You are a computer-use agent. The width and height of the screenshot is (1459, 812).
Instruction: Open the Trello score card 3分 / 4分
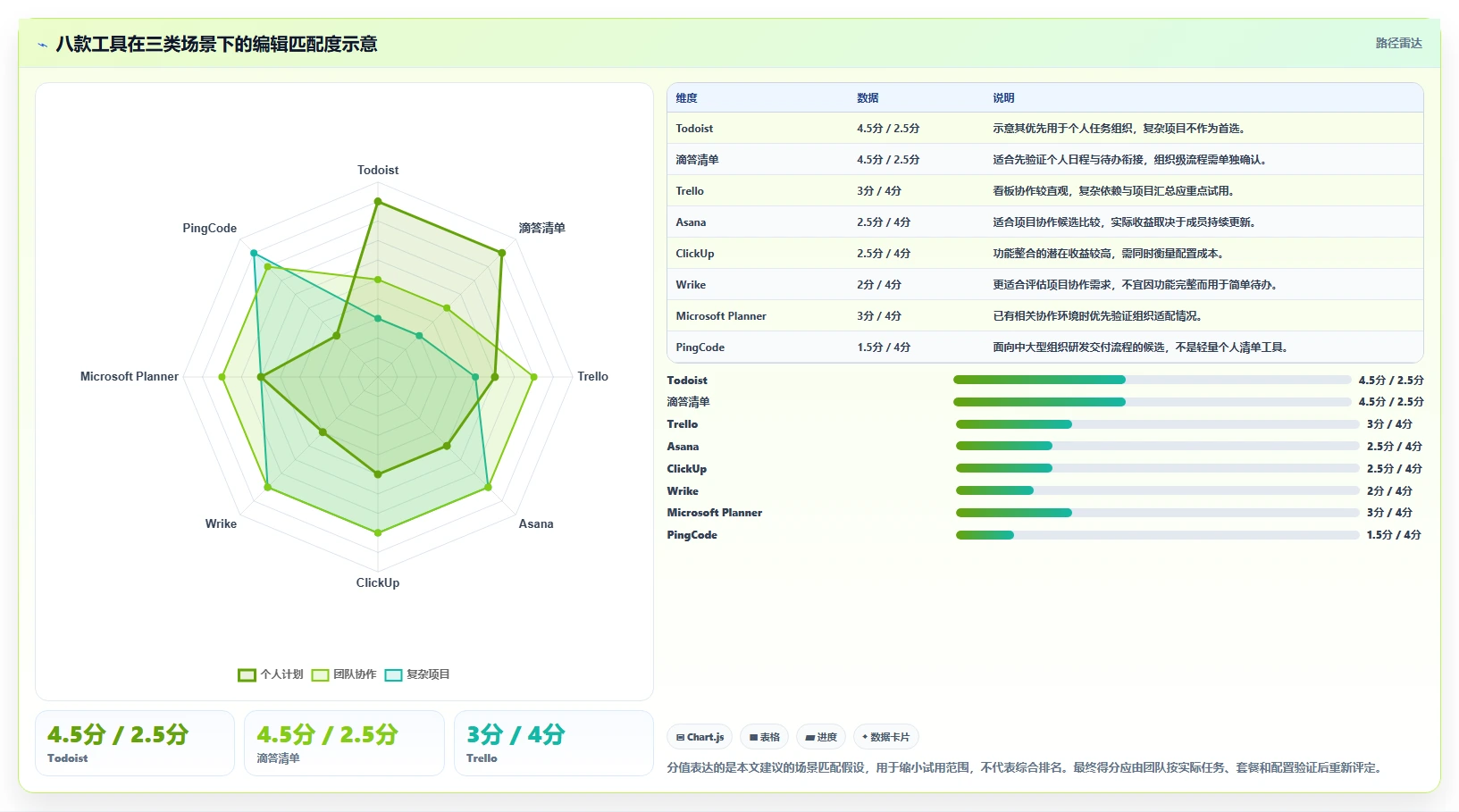tap(554, 743)
